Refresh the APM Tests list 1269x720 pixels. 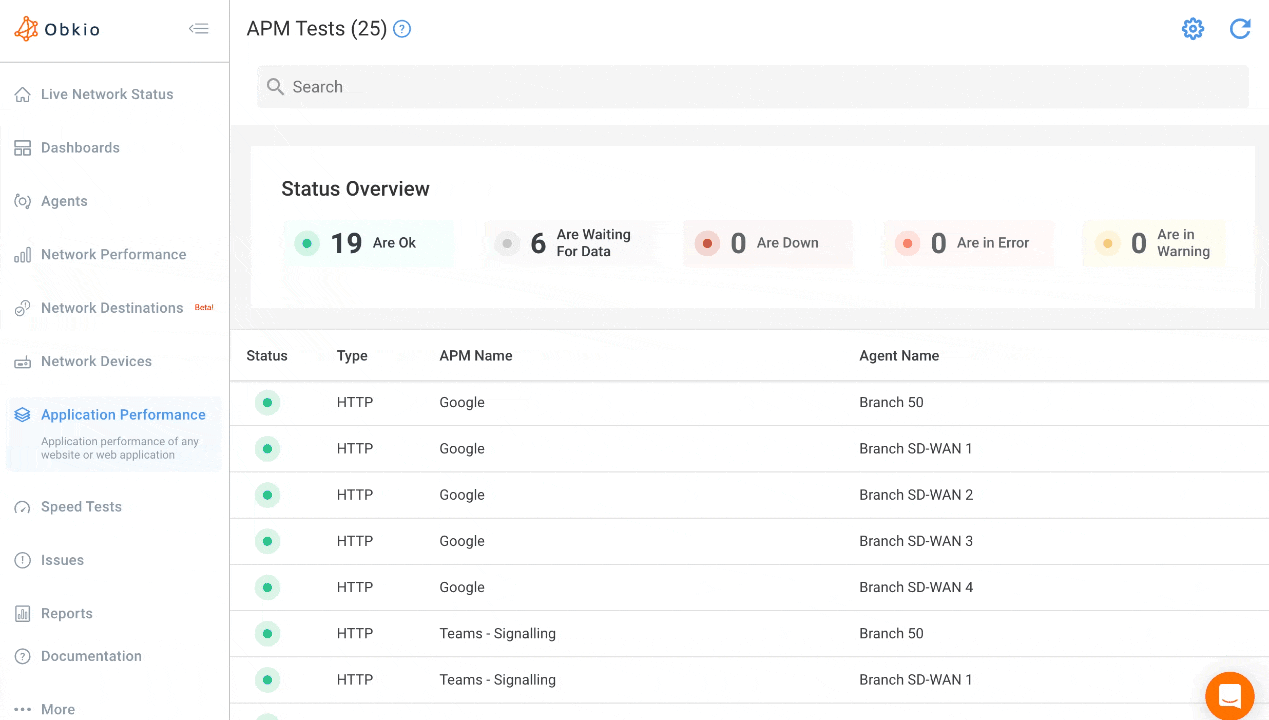coord(1239,29)
